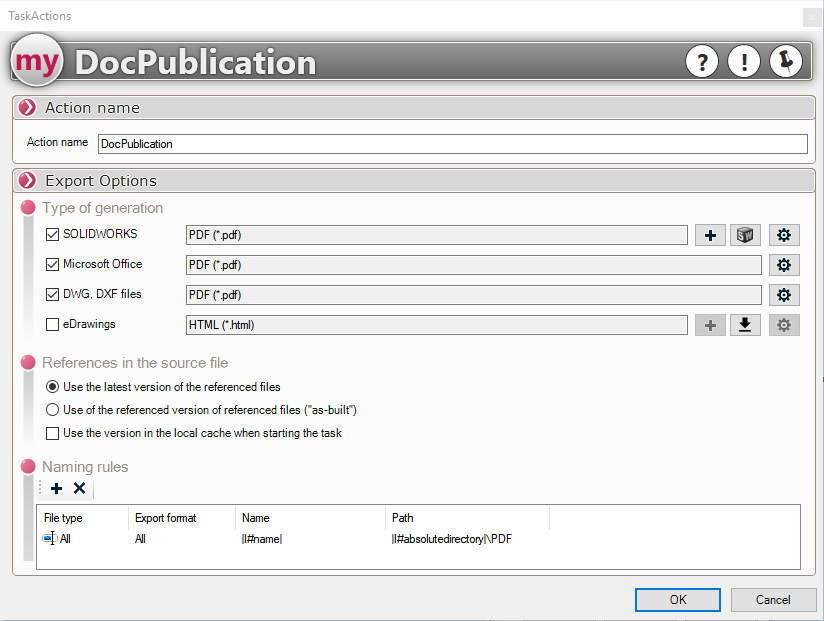Open gear settings for SOLIDWORKS export
This screenshot has height=621, width=824.
click(x=784, y=235)
